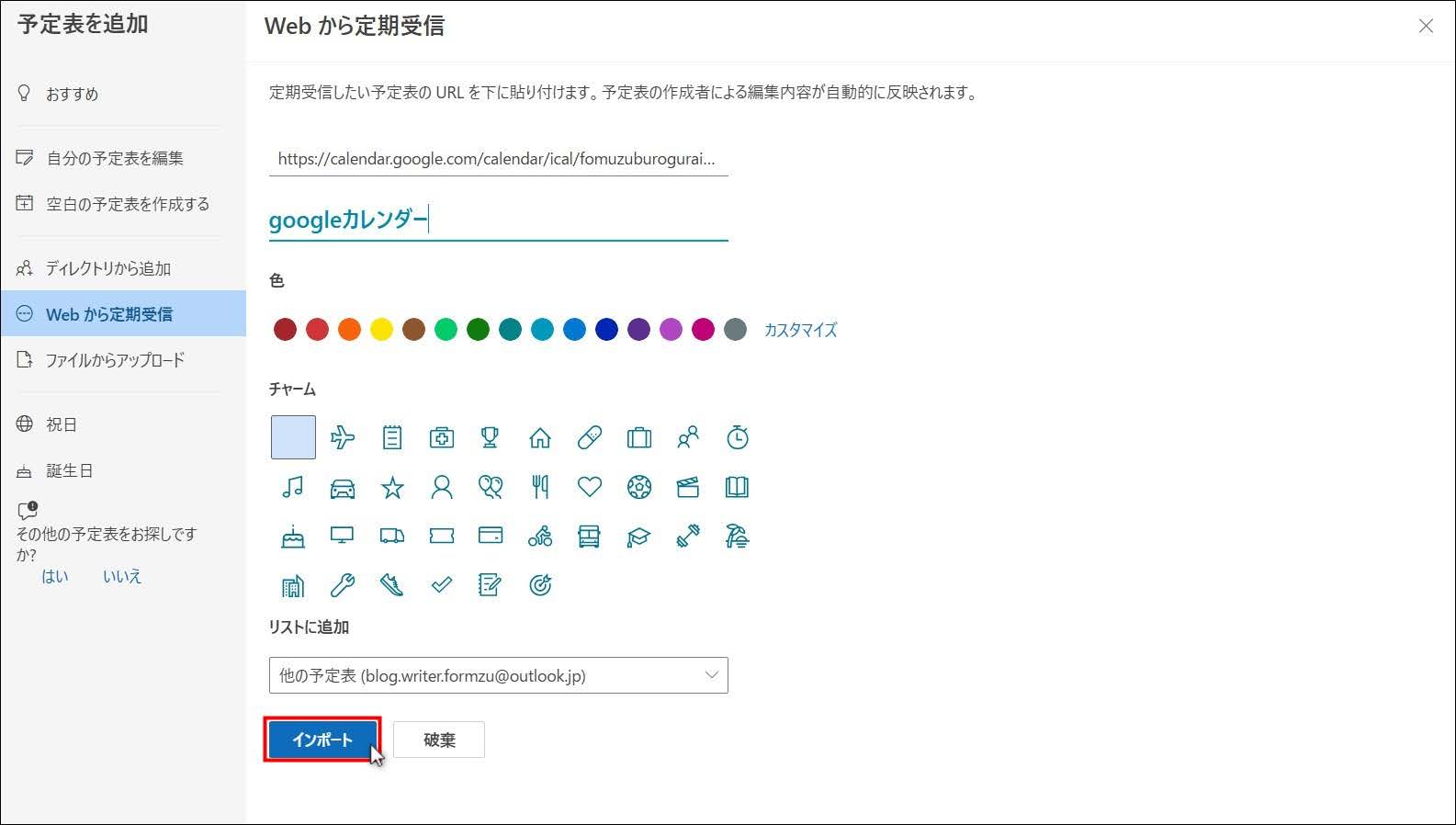
Task: Click the インポート button
Action: (322, 740)
